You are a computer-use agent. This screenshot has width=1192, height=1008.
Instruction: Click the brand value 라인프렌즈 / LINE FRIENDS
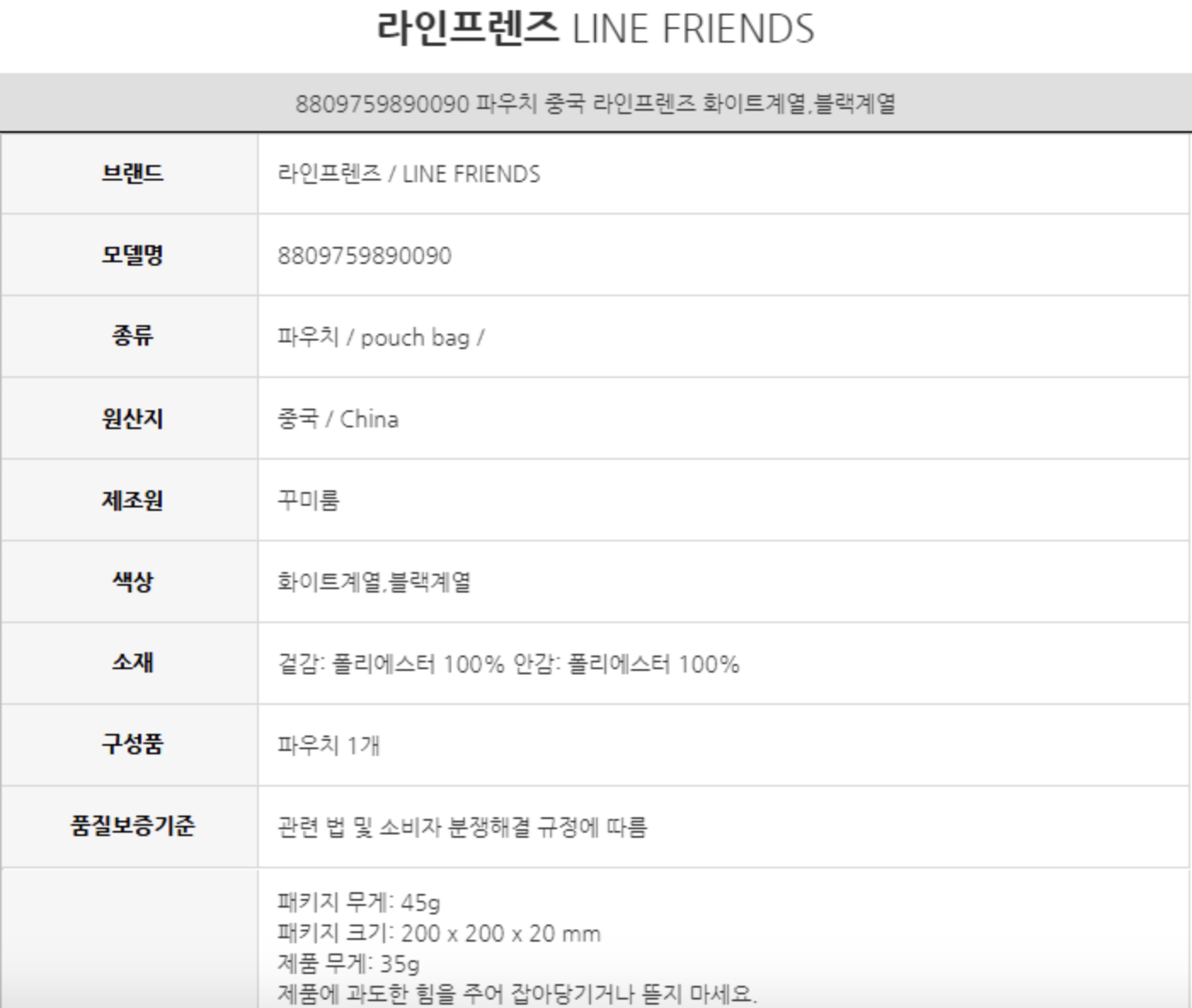click(409, 174)
